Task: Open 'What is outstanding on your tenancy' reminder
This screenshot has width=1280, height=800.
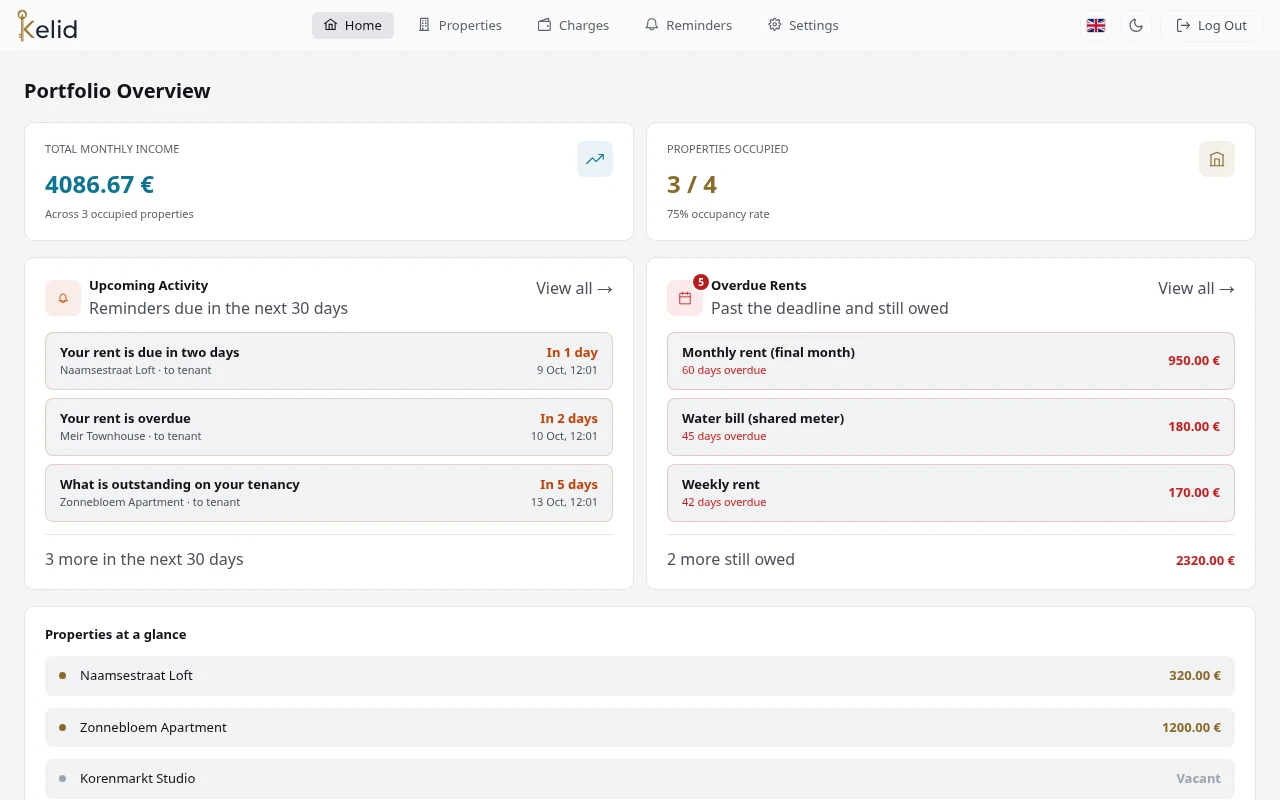Action: click(x=329, y=493)
